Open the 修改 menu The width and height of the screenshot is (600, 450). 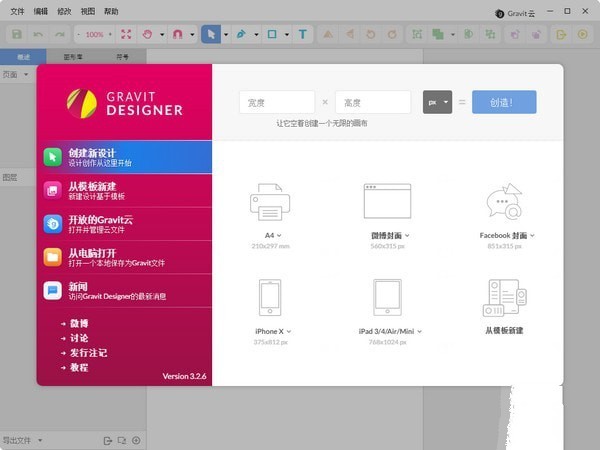coord(64,11)
